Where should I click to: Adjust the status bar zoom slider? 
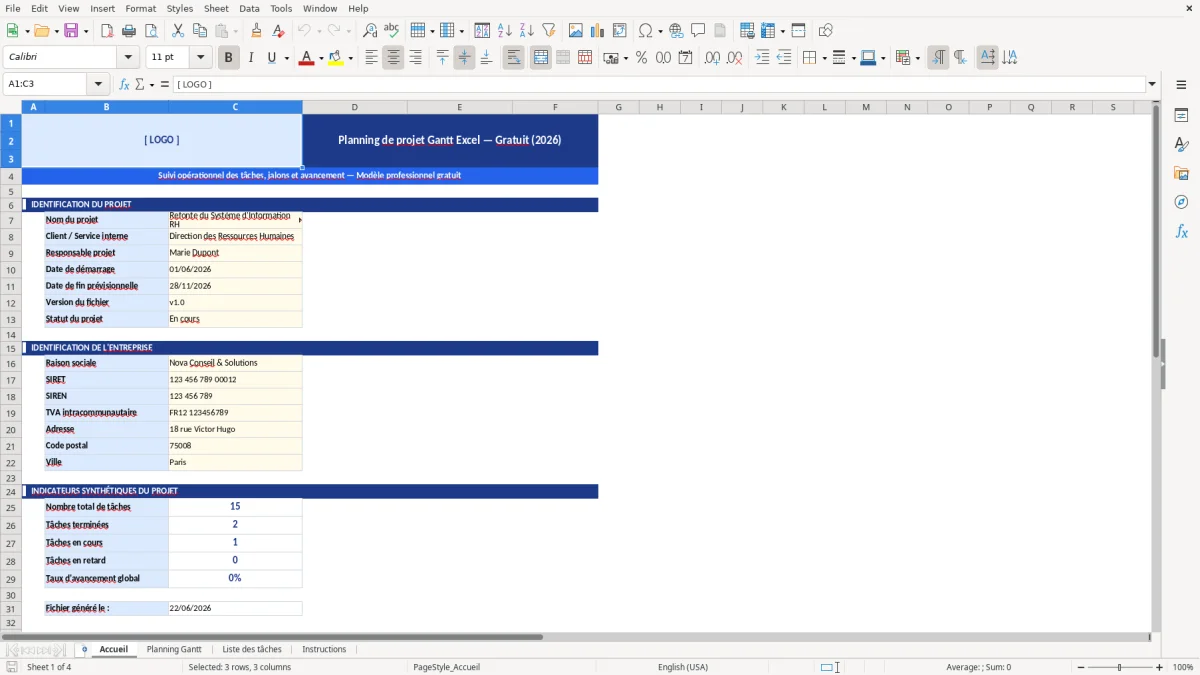click(1121, 667)
